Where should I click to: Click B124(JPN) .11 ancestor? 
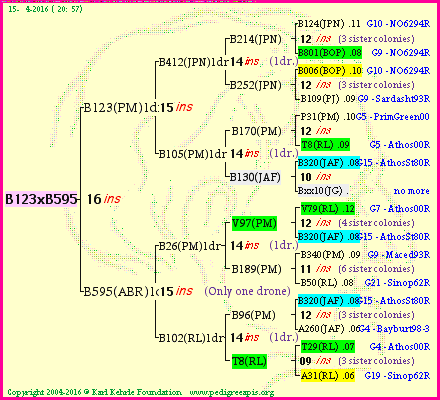coord(329,24)
